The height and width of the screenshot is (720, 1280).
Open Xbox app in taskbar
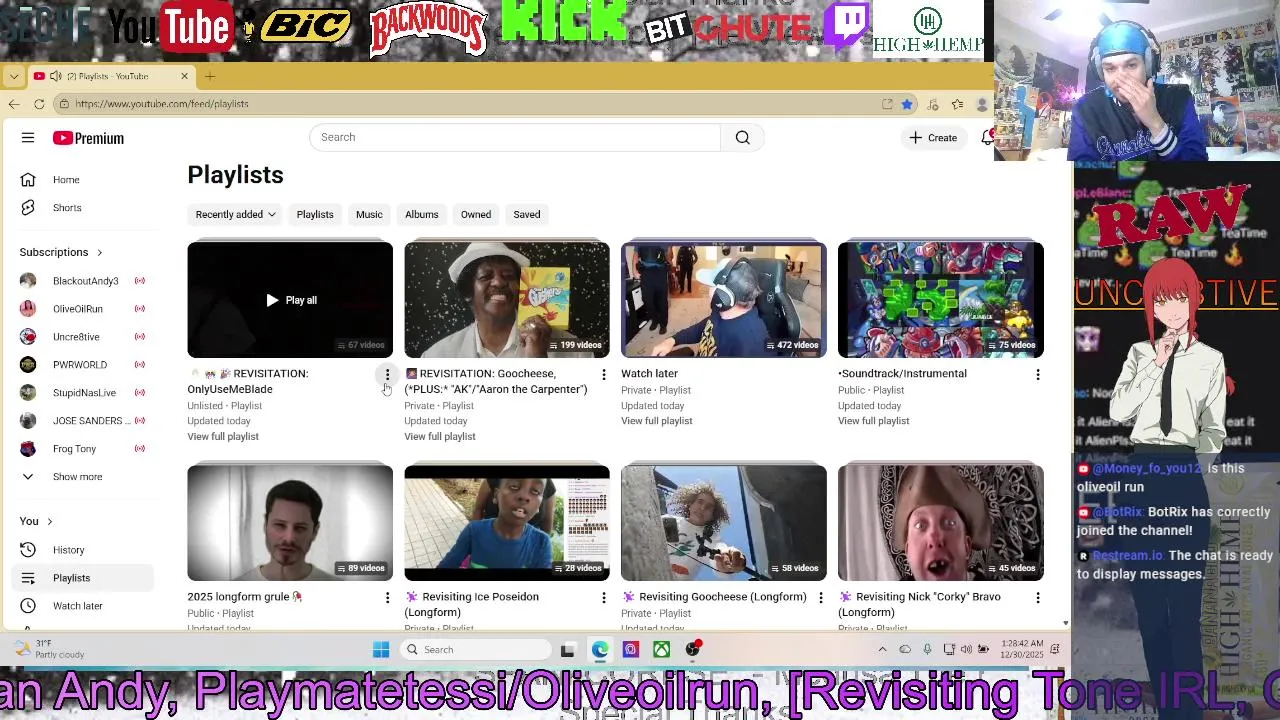(x=662, y=650)
